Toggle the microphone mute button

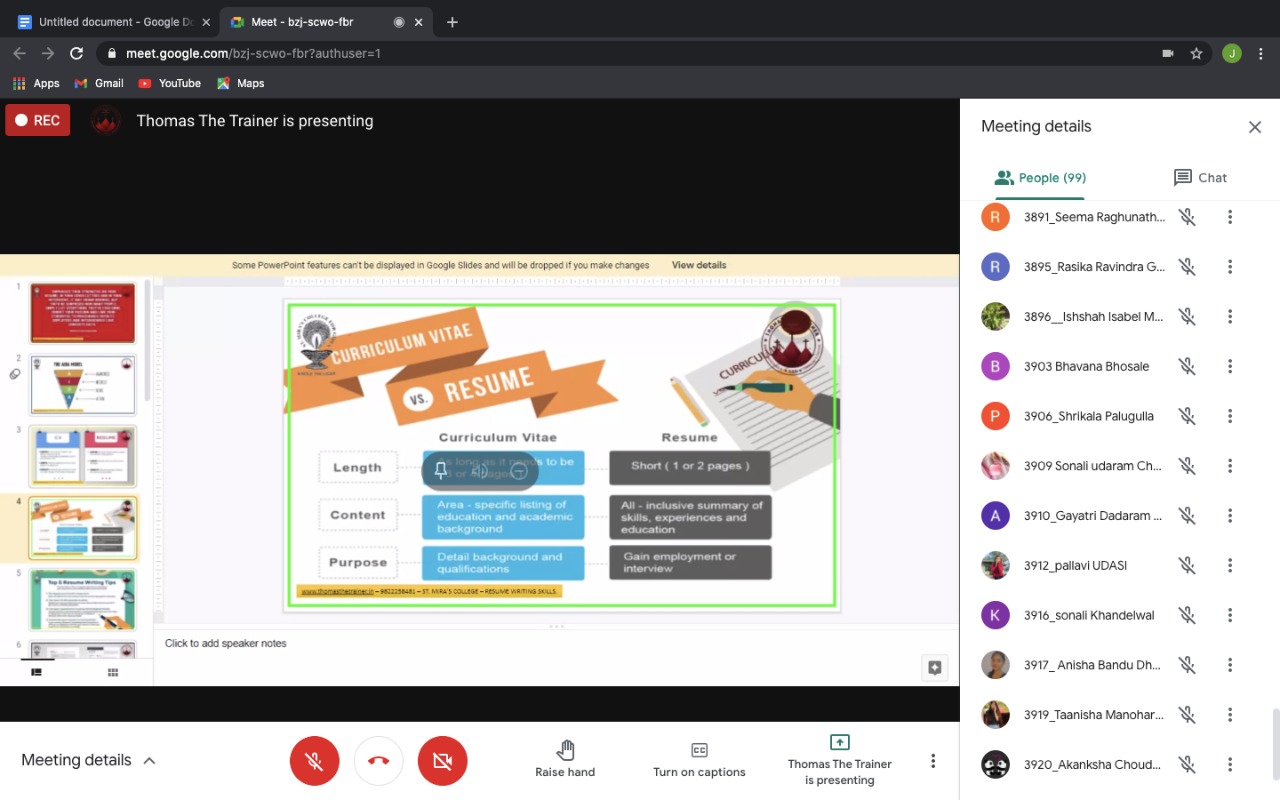[x=314, y=761]
